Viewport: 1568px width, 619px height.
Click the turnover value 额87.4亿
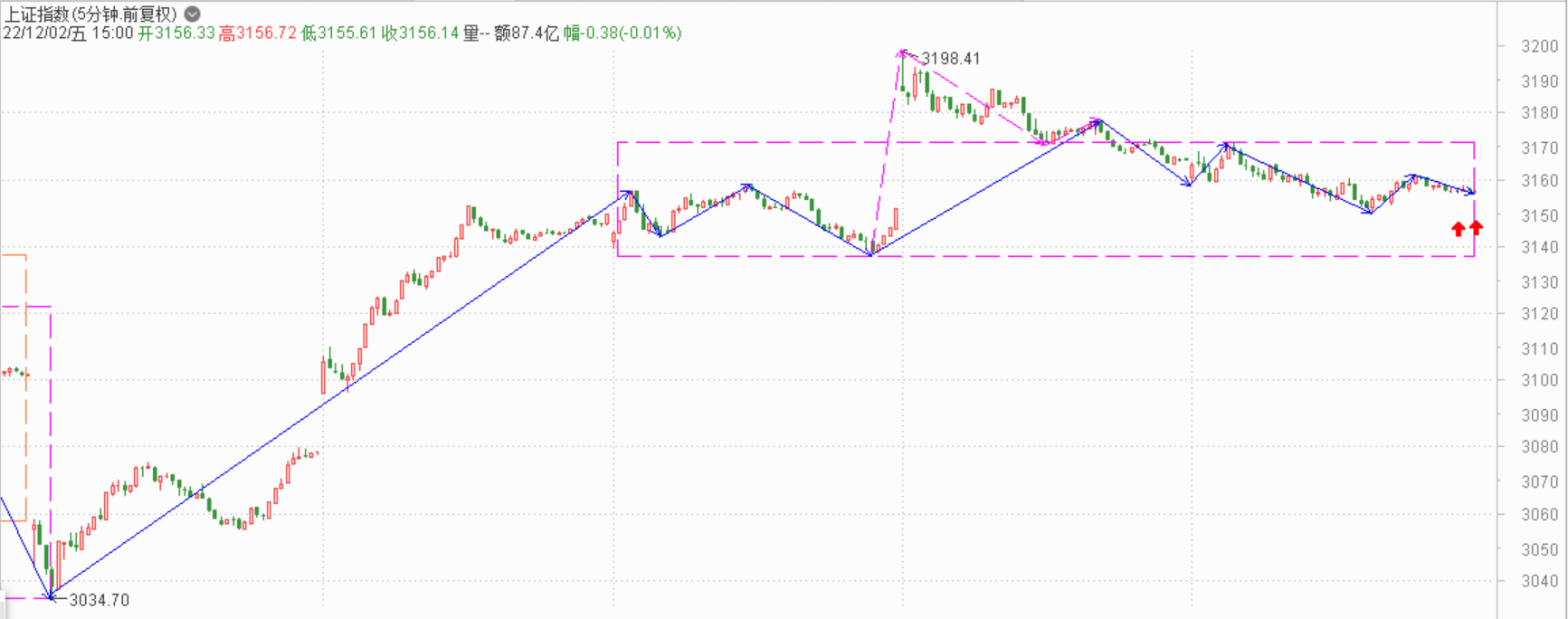click(x=527, y=33)
